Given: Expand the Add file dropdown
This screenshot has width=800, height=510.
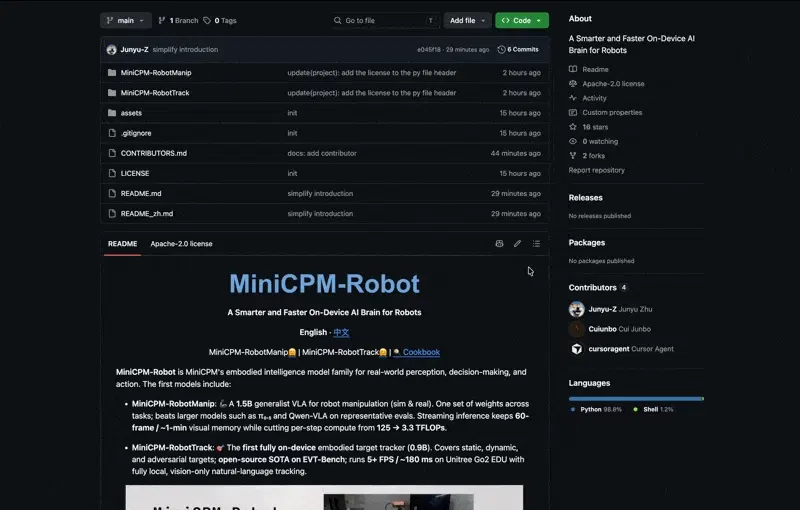Looking at the screenshot, I should click(x=467, y=20).
